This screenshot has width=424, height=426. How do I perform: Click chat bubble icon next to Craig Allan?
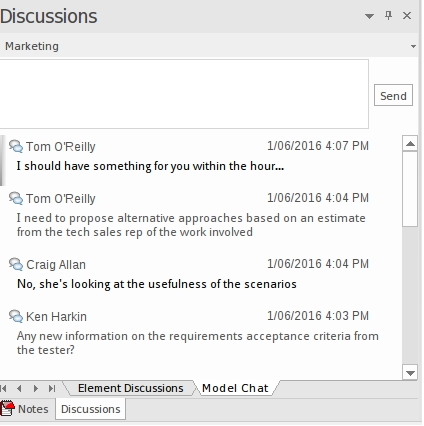coord(16,264)
